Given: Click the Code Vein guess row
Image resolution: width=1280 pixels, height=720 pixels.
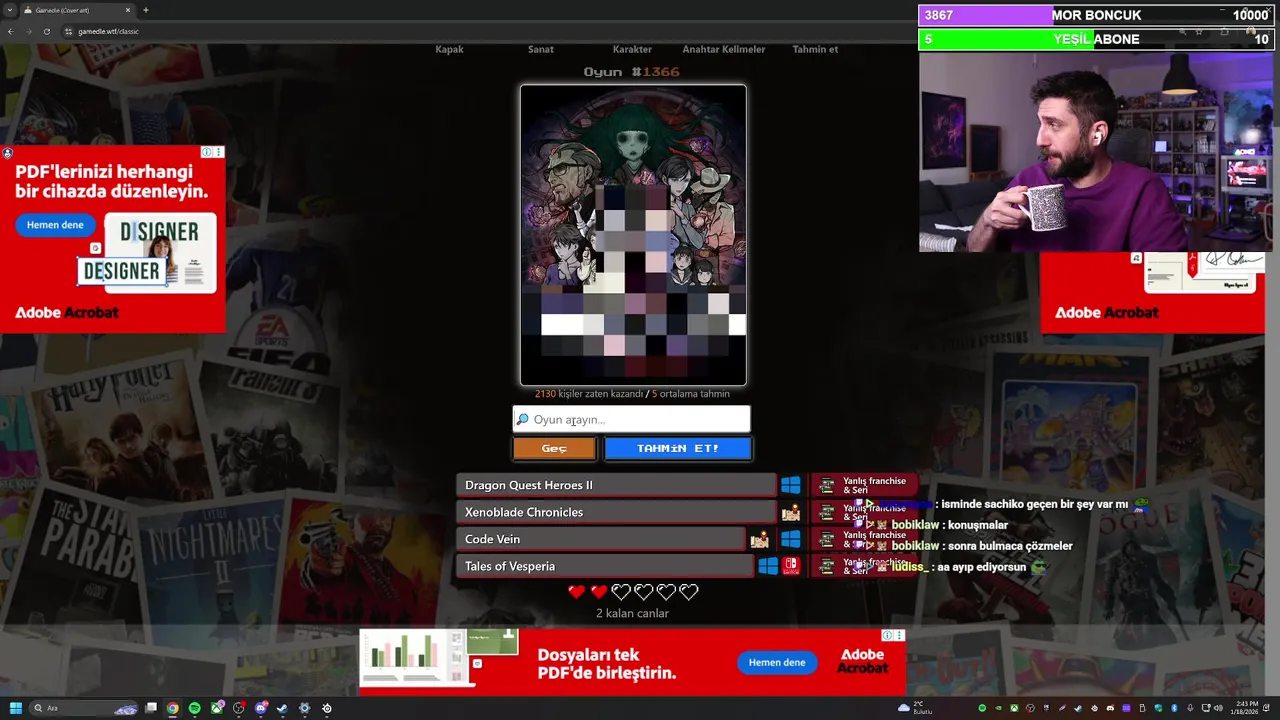Looking at the screenshot, I should 601,539.
